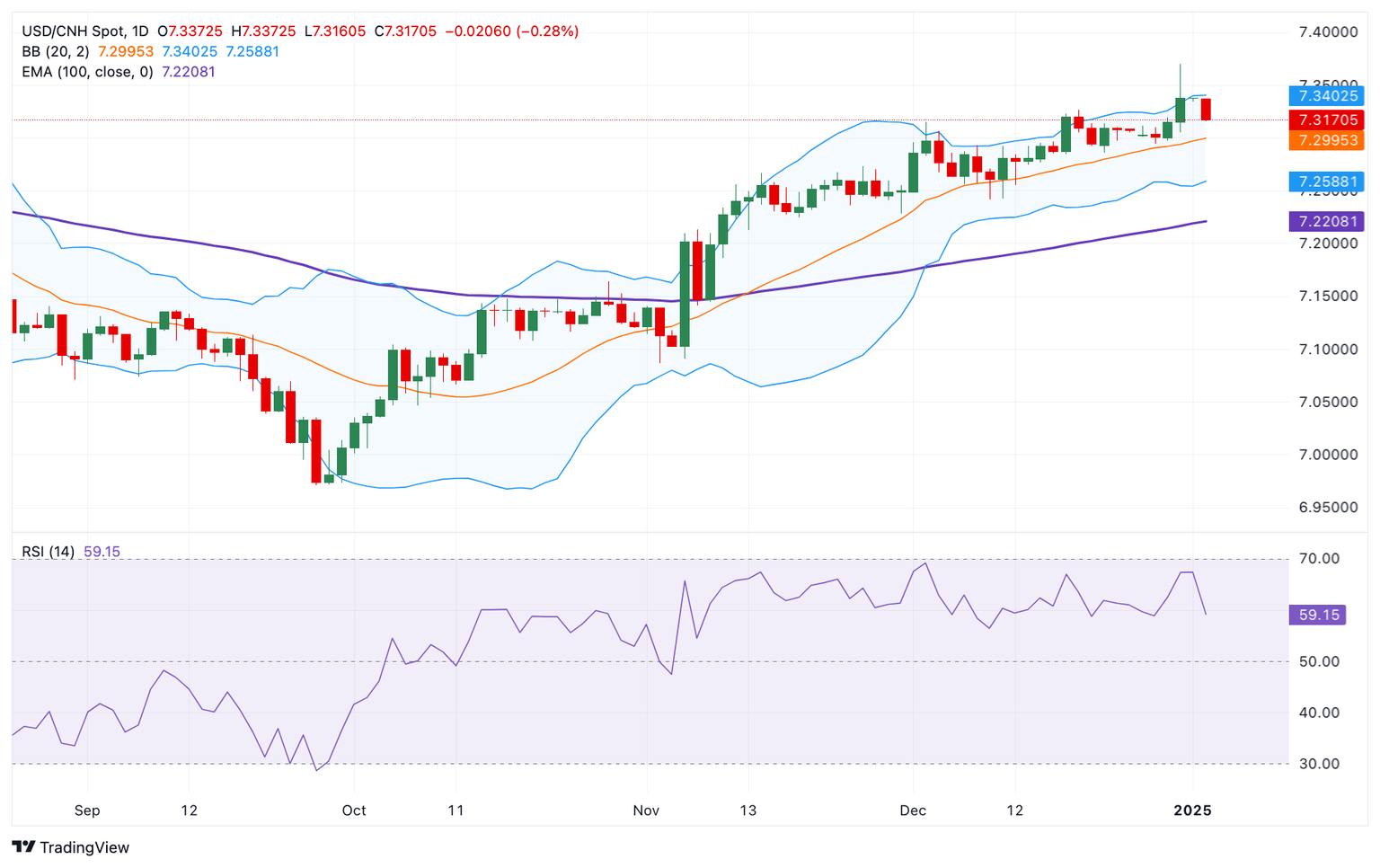Click the purple 7.22081 EMA price tag
The width and height of the screenshot is (1380, 868).
[x=1326, y=221]
